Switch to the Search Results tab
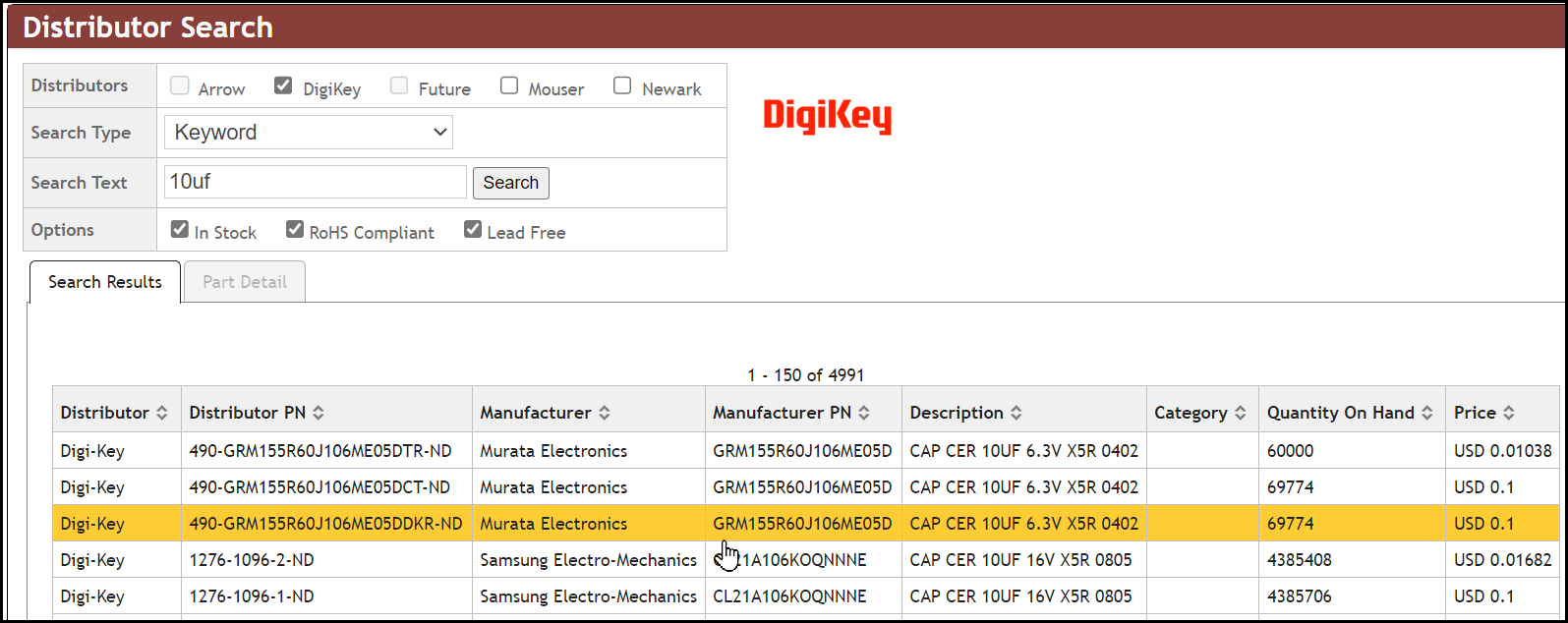 tap(105, 282)
